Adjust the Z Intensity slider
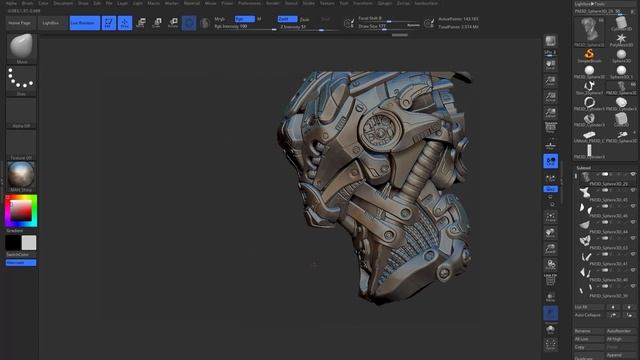This screenshot has height=360, width=640. click(308, 27)
